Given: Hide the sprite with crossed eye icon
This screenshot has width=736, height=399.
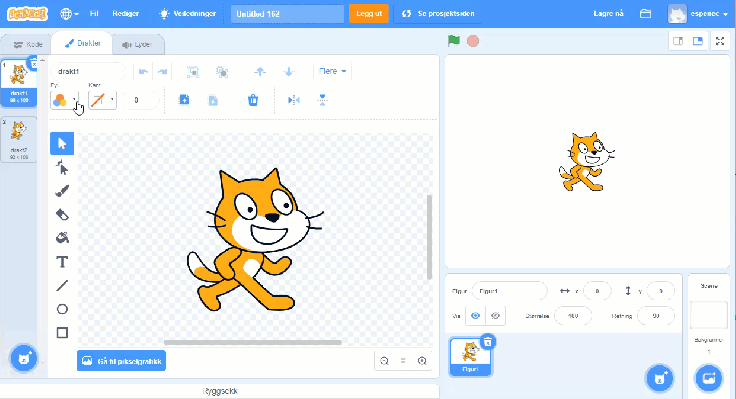Looking at the screenshot, I should tap(495, 316).
